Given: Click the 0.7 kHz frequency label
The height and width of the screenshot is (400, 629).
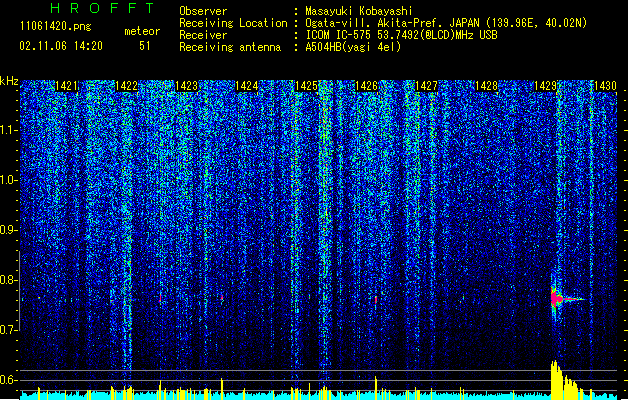Looking at the screenshot, I should click(9, 330).
